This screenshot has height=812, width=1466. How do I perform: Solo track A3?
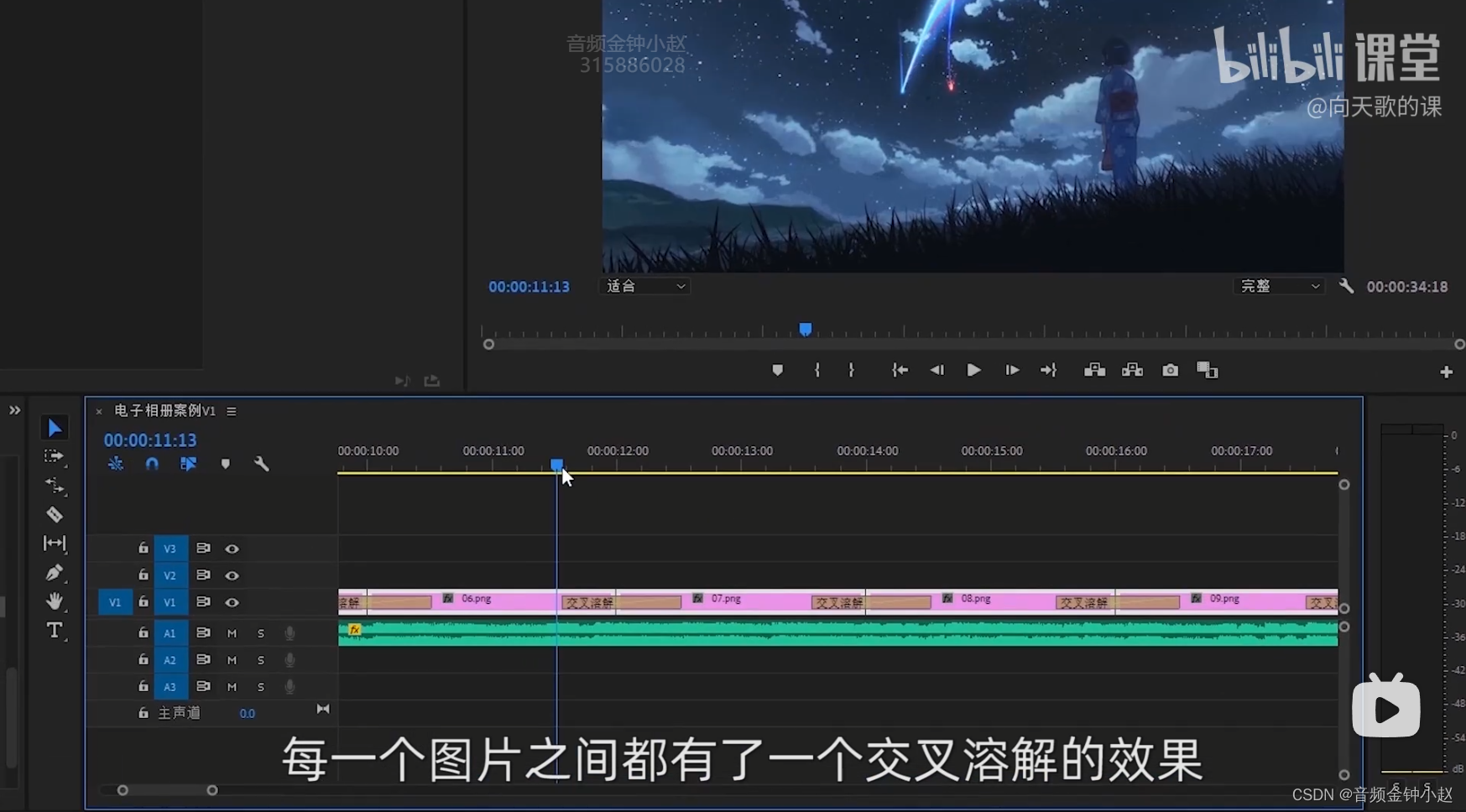pyautogui.click(x=261, y=687)
